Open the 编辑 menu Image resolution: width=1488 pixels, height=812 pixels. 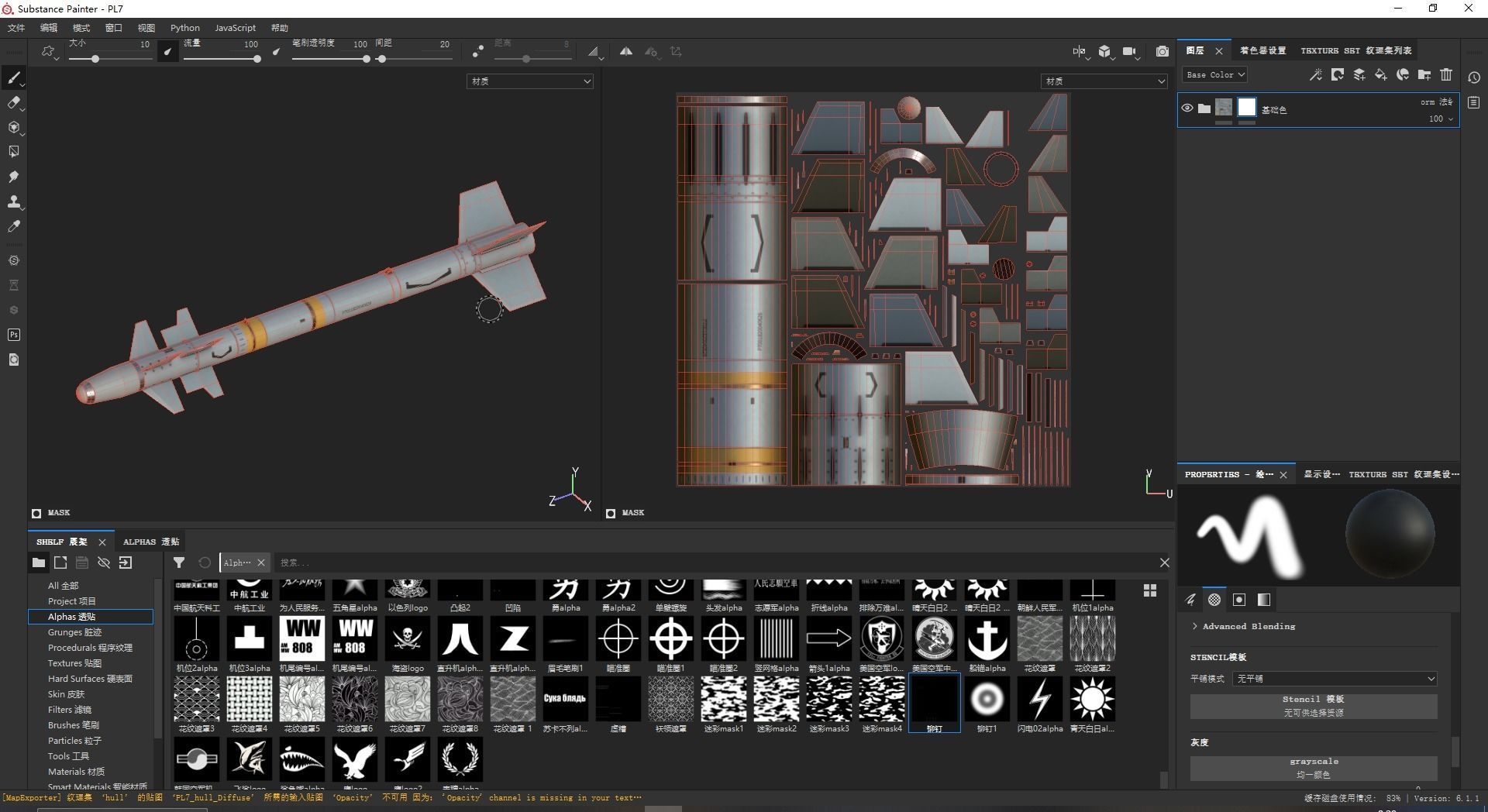coord(49,28)
